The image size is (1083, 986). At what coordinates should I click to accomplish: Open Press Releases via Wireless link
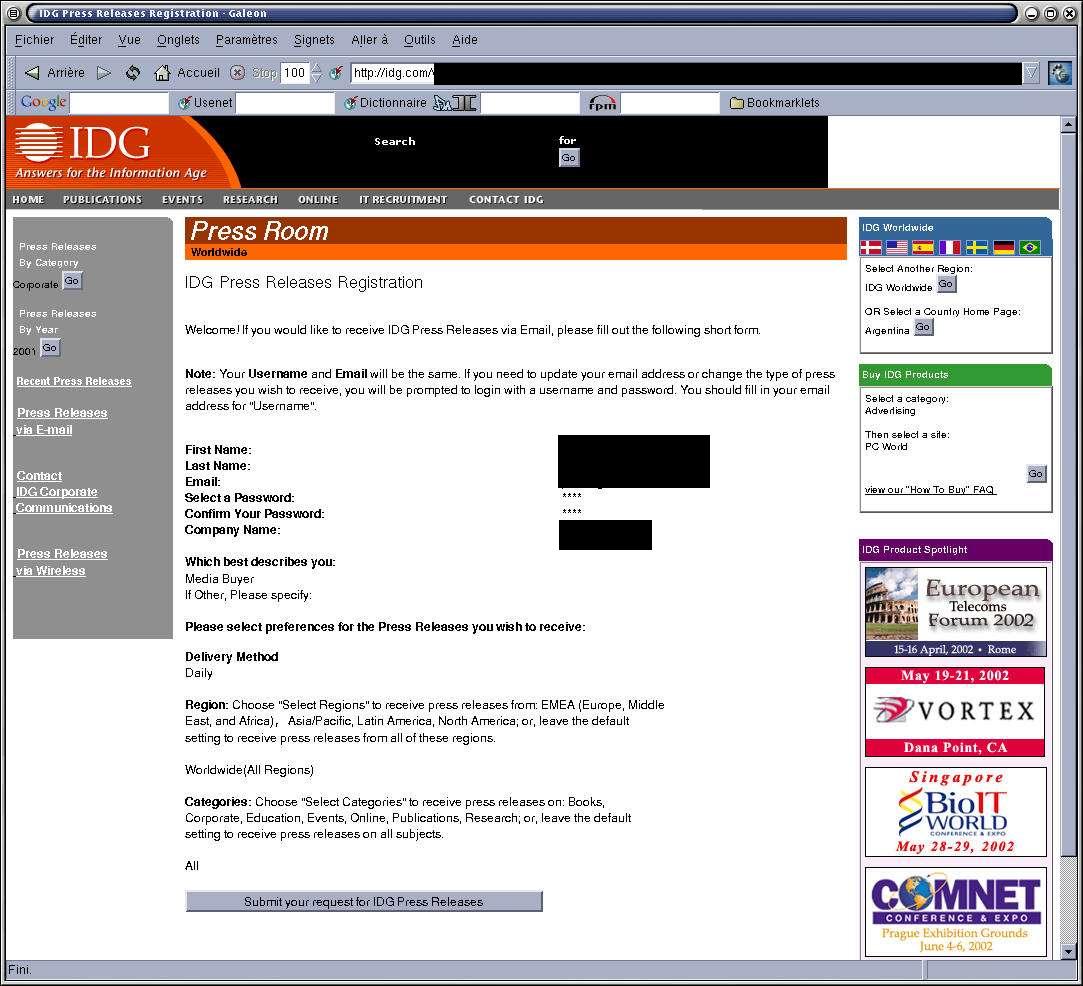tap(61, 562)
